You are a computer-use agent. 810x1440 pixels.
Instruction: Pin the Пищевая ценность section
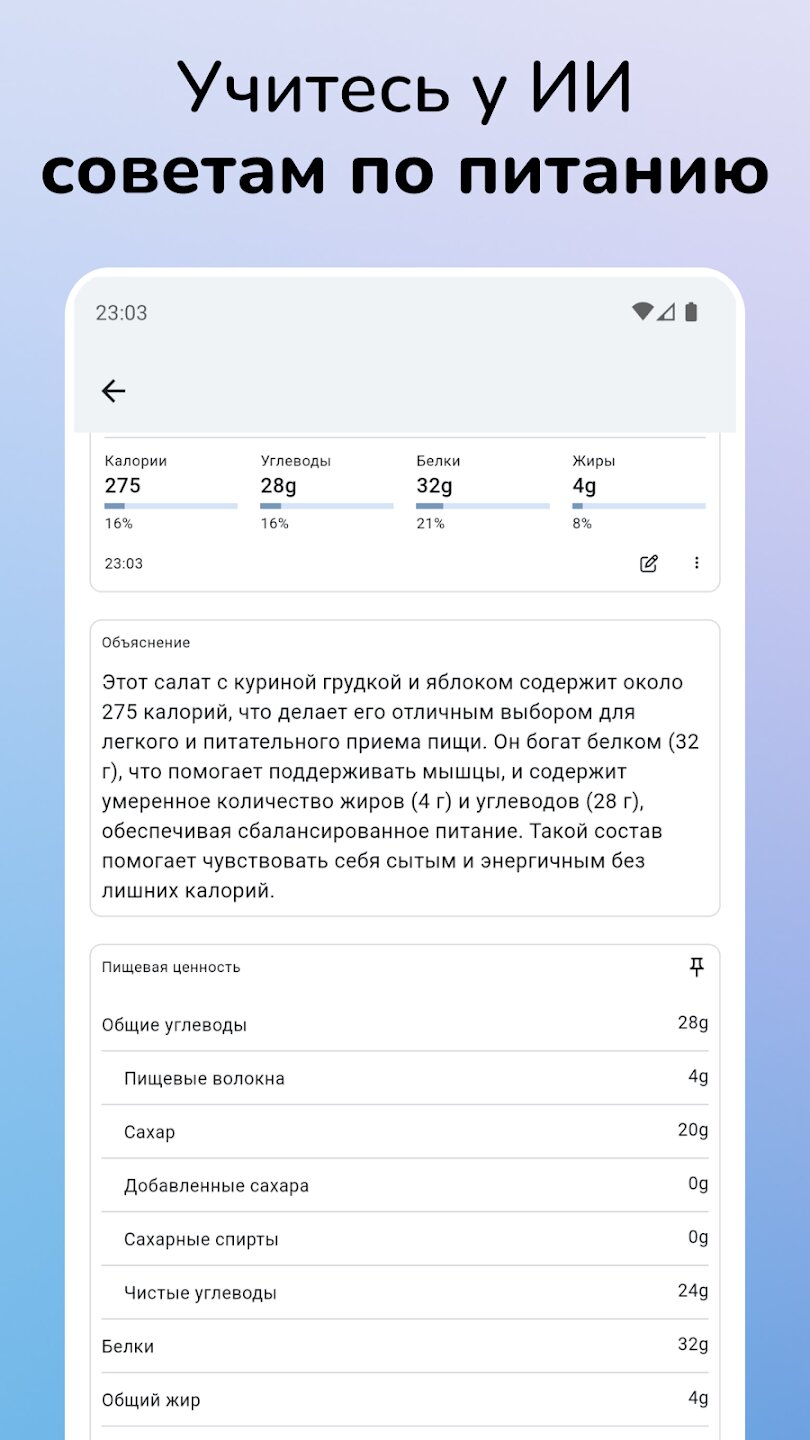697,967
